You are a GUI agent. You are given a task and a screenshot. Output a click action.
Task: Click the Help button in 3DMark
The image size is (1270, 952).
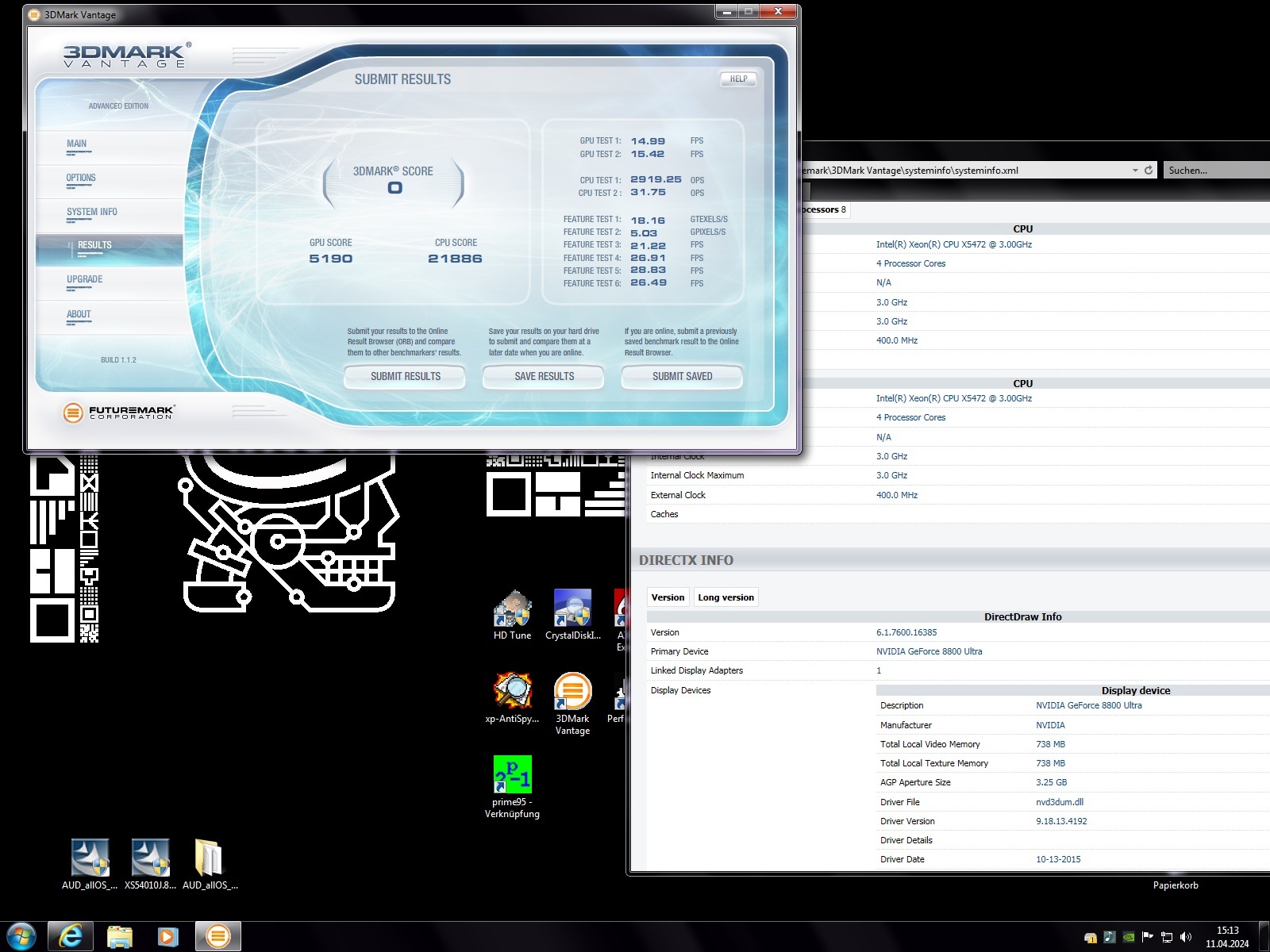[x=738, y=79]
